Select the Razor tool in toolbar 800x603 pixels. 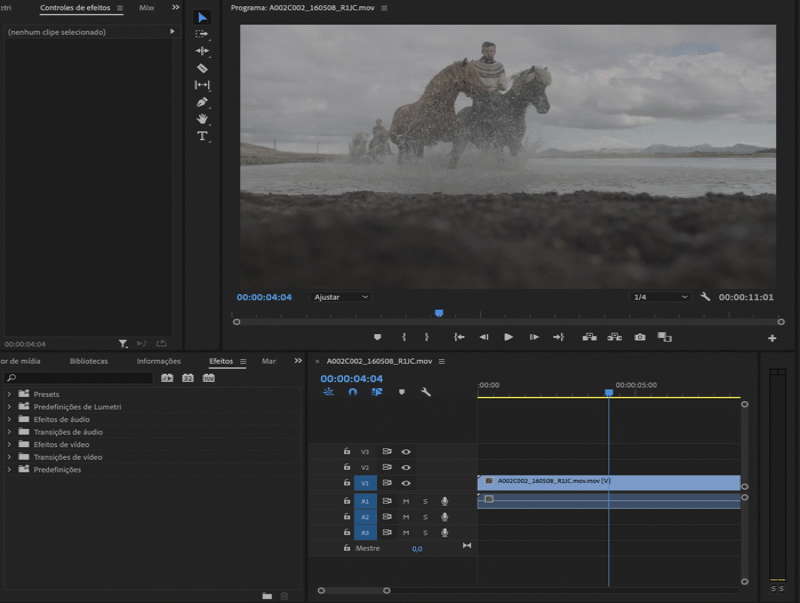[202, 68]
